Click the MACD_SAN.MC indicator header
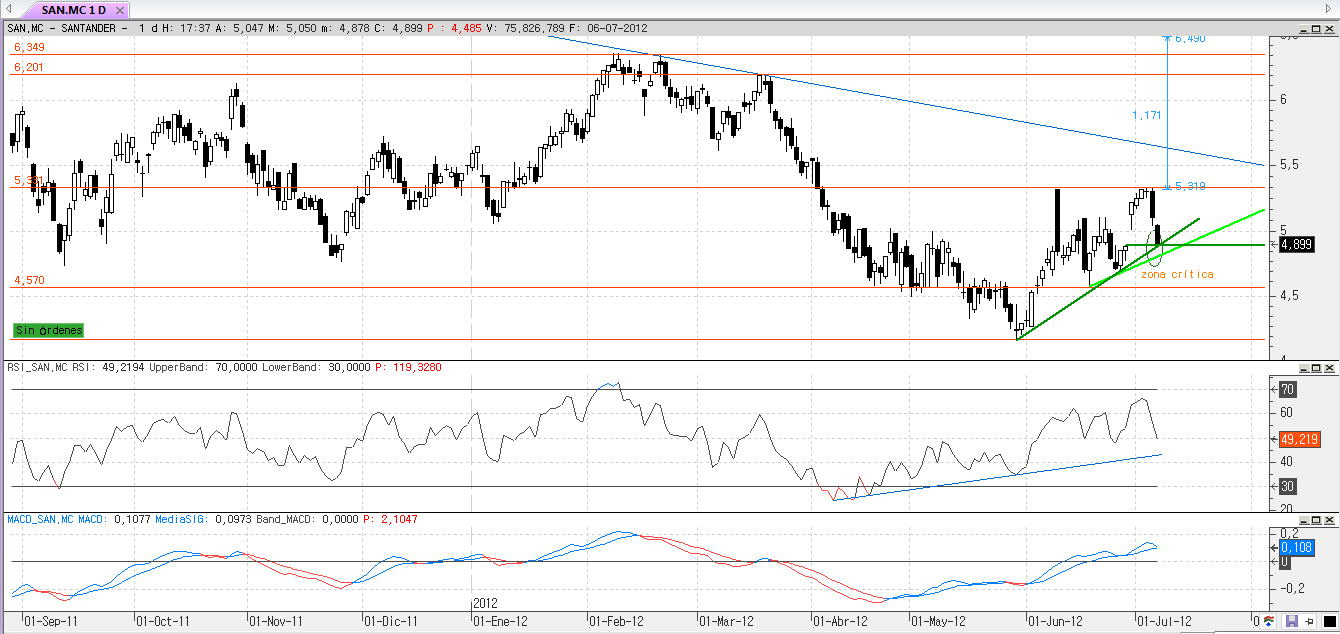The image size is (1340, 634). (x=41, y=519)
